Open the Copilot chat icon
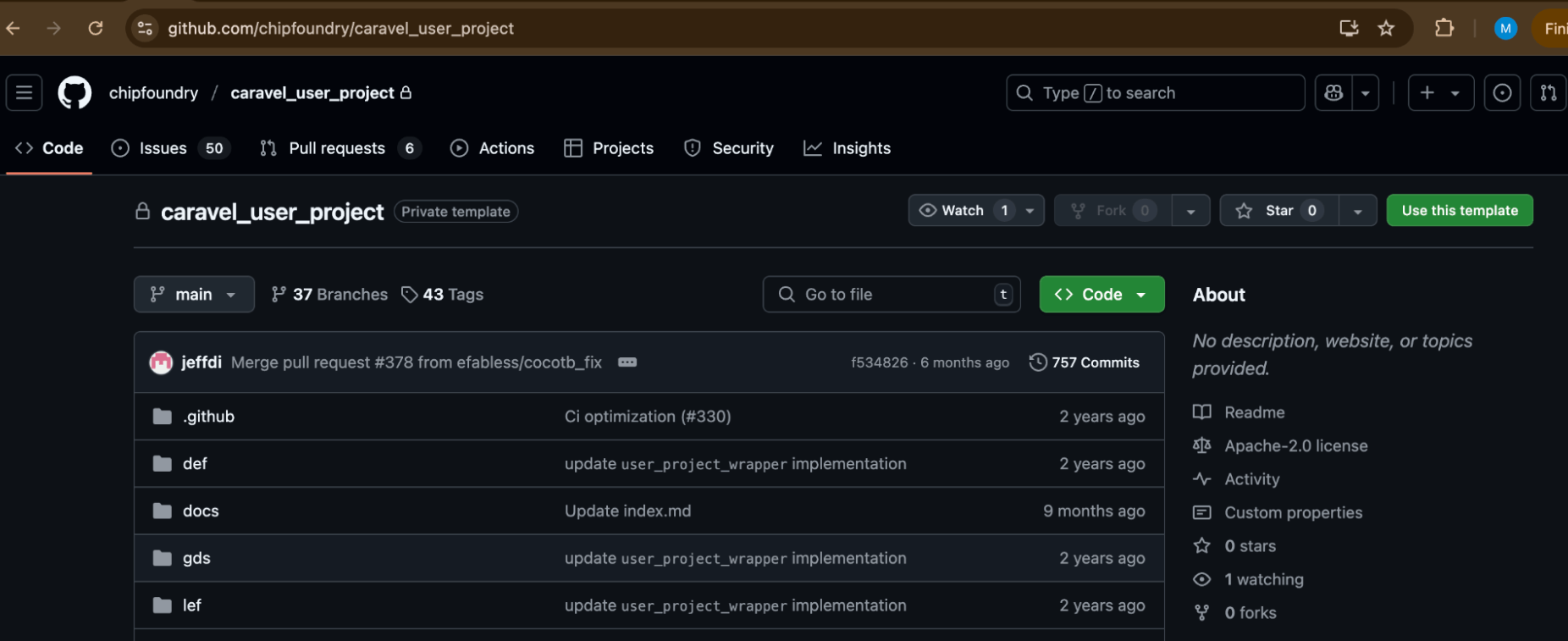Viewport: 1568px width, 641px height. coord(1333,93)
